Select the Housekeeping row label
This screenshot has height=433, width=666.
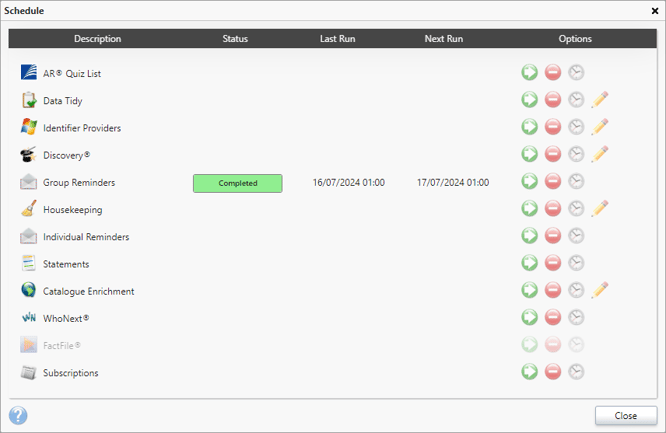[73, 209]
